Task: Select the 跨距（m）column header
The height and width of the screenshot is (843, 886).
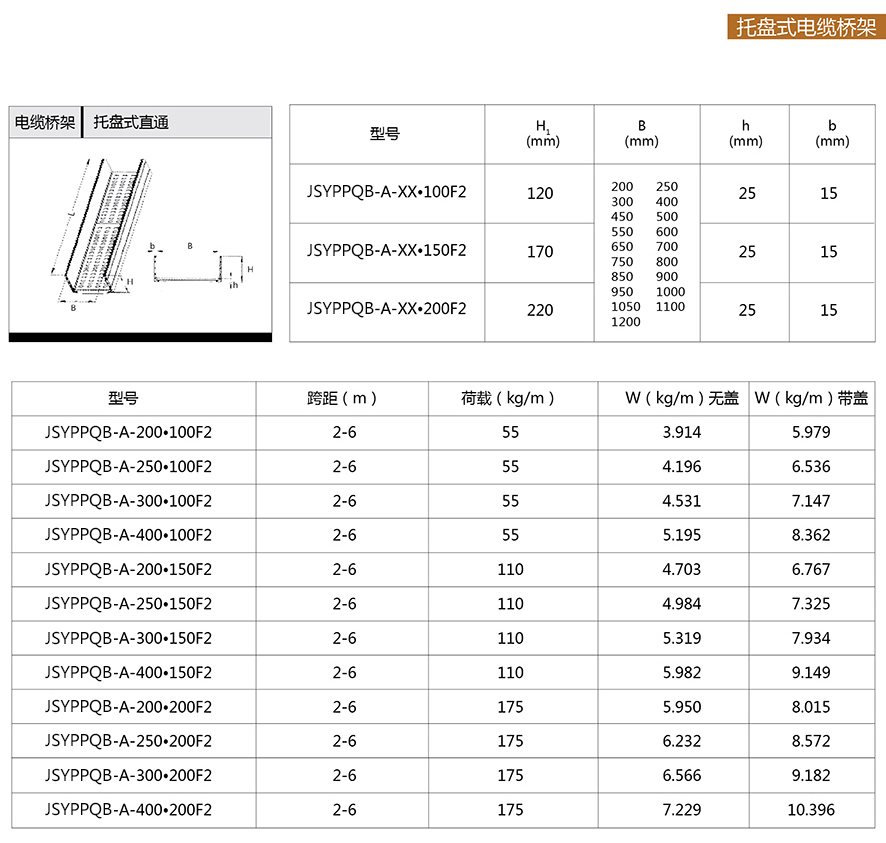Action: [342, 398]
